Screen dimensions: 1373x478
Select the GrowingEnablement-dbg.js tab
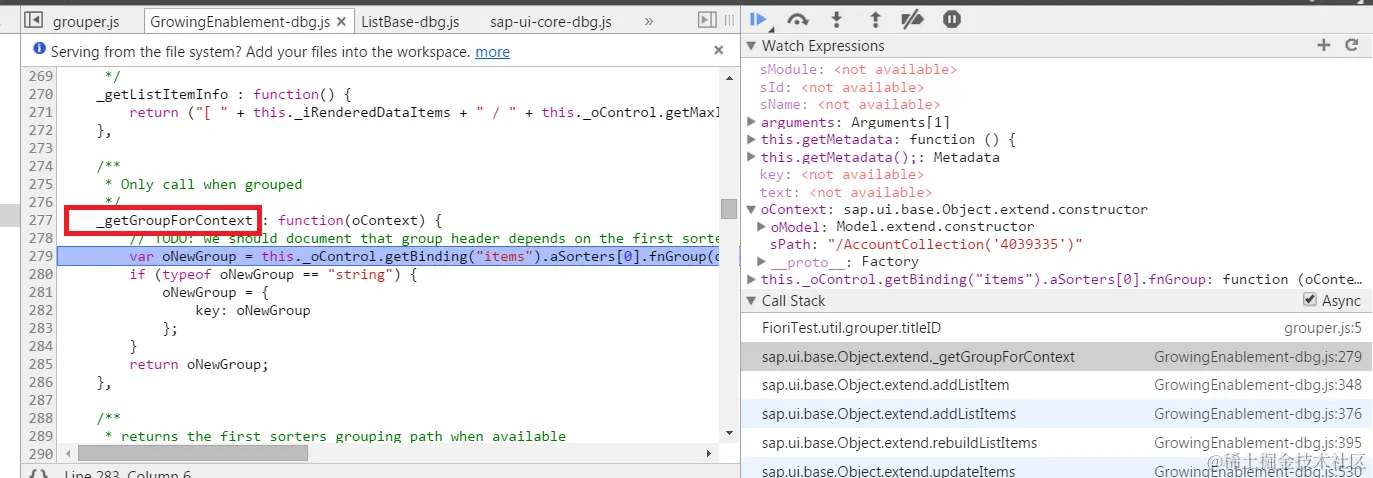point(240,21)
